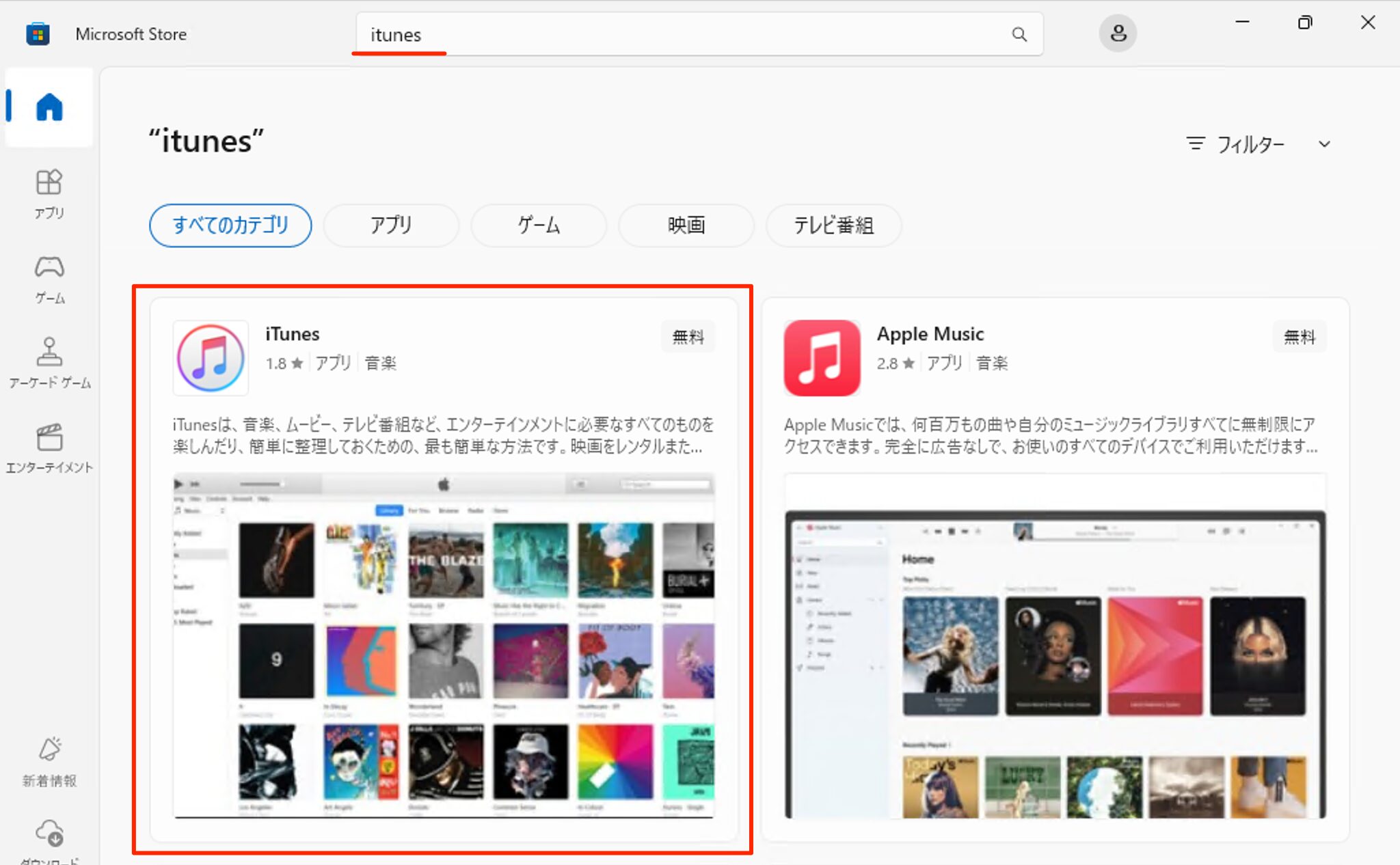Image resolution: width=1400 pixels, height=865 pixels.
Task: Select the すべてのカテゴリ filter pill
Action: click(230, 225)
